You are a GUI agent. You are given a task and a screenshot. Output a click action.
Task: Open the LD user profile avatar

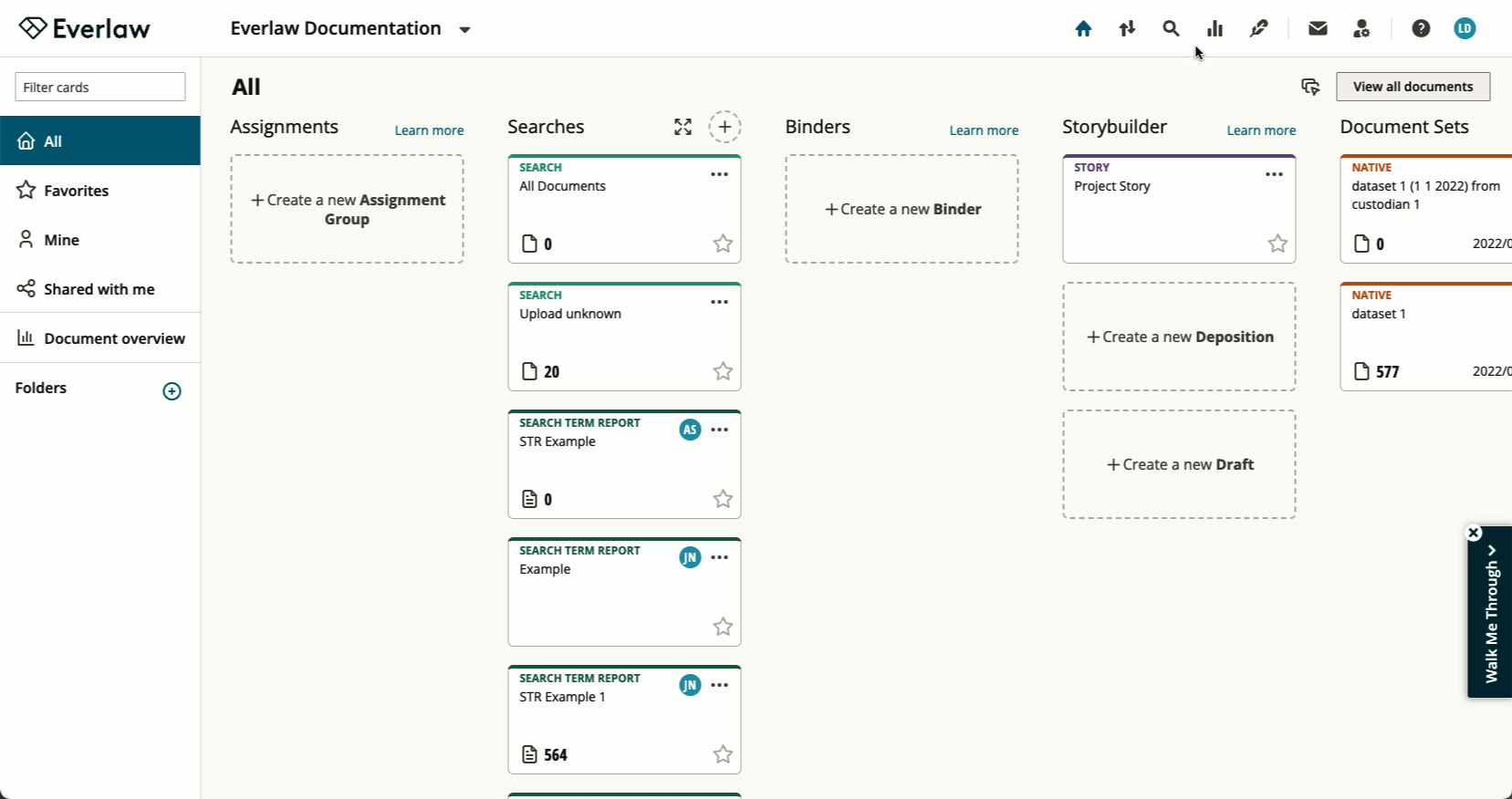pyautogui.click(x=1465, y=28)
